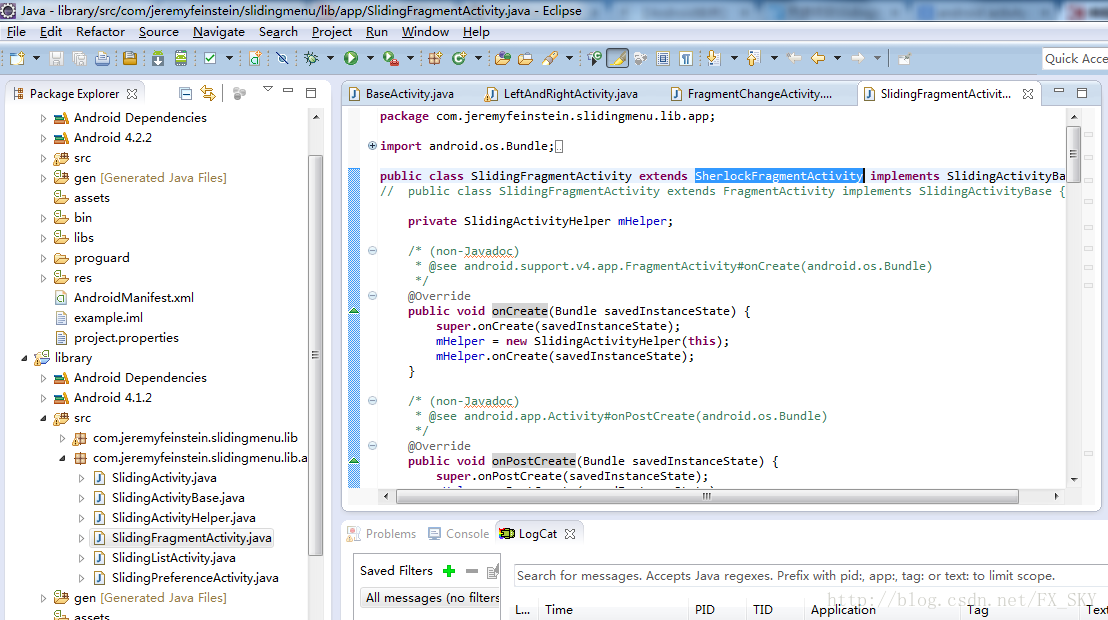
Task: Click the back navigation yellow arrow
Action: [818, 59]
